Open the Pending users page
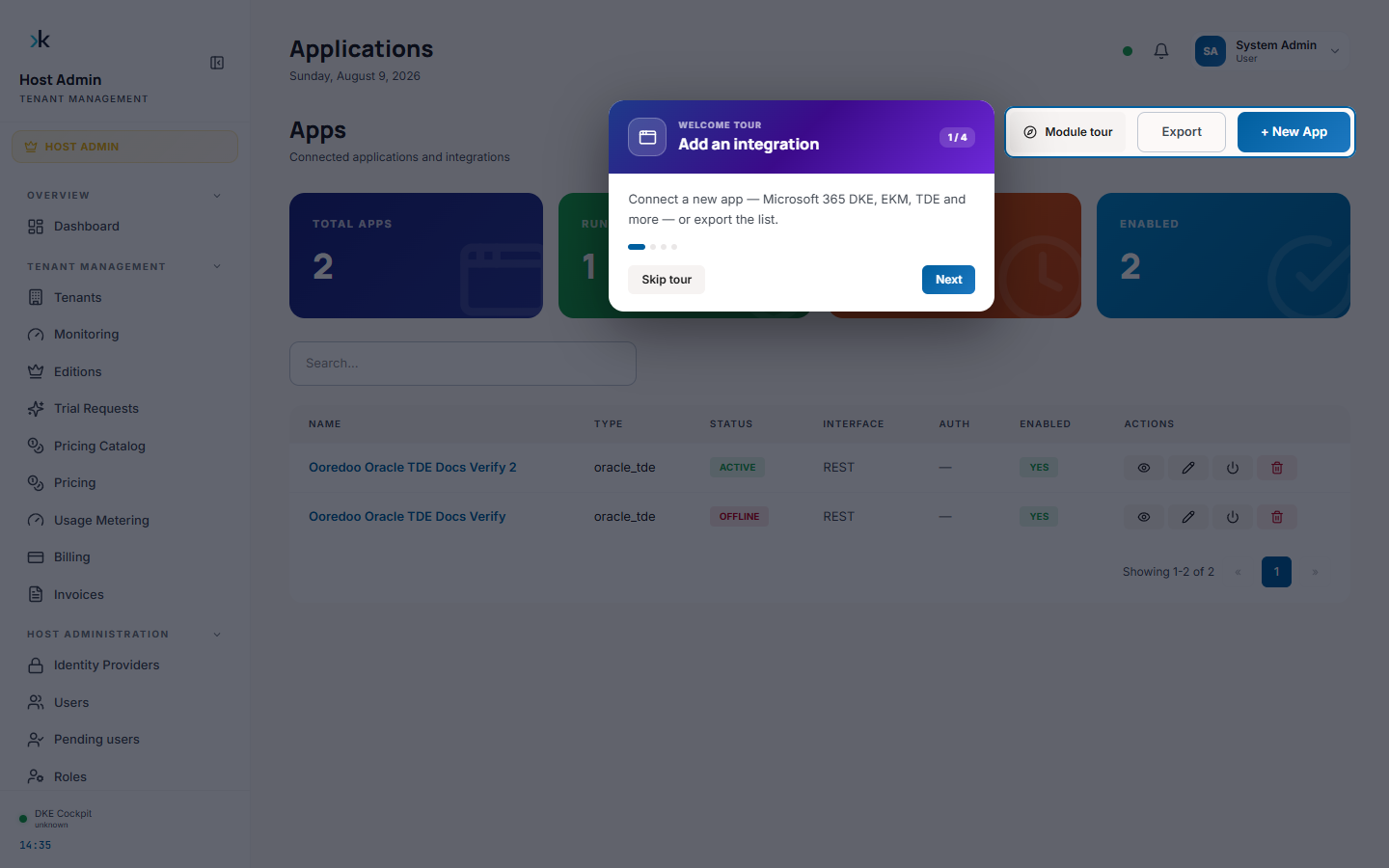The width and height of the screenshot is (1389, 868). click(x=124, y=740)
